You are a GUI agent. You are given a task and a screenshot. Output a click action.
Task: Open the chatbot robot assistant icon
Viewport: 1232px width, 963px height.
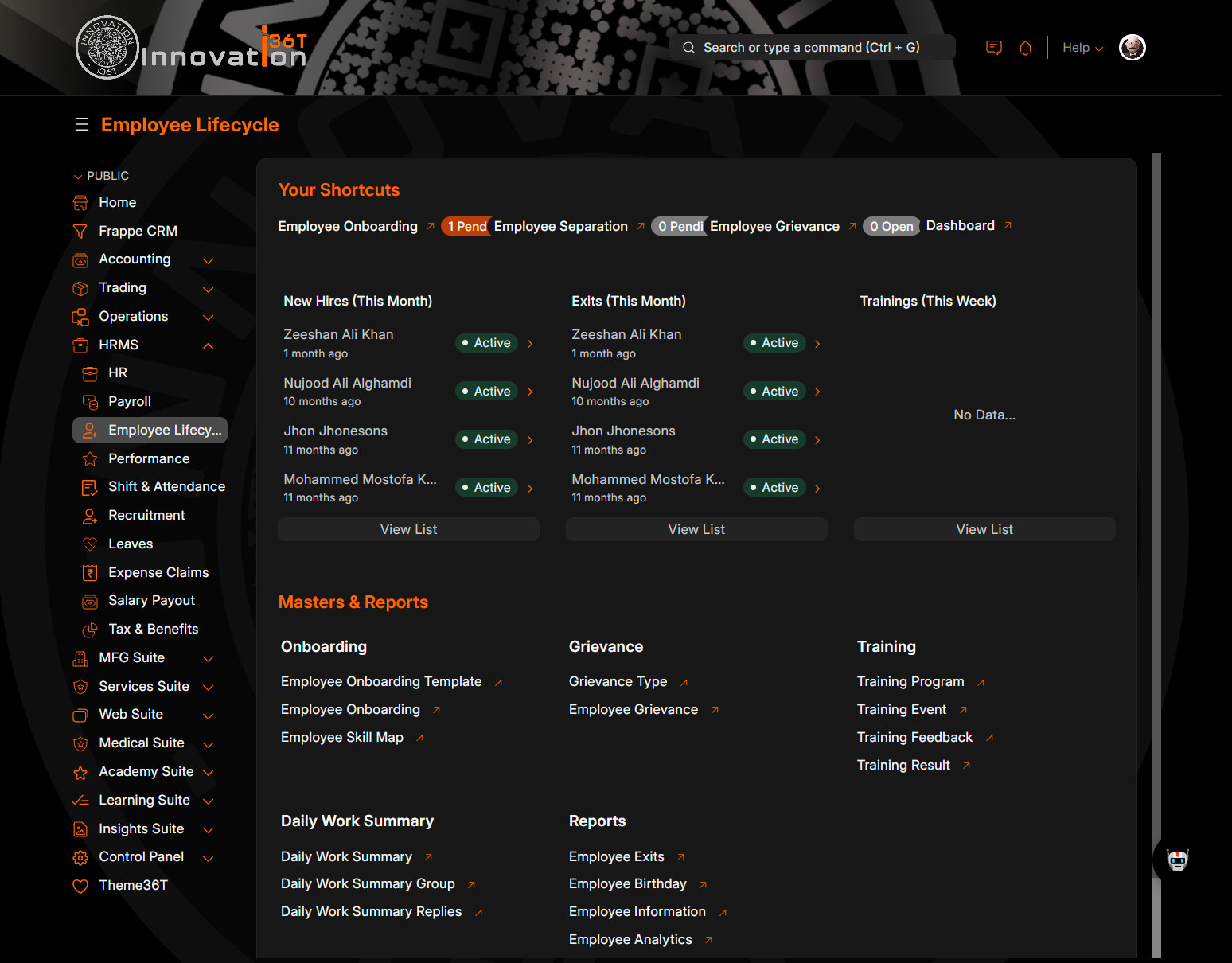click(1177, 860)
